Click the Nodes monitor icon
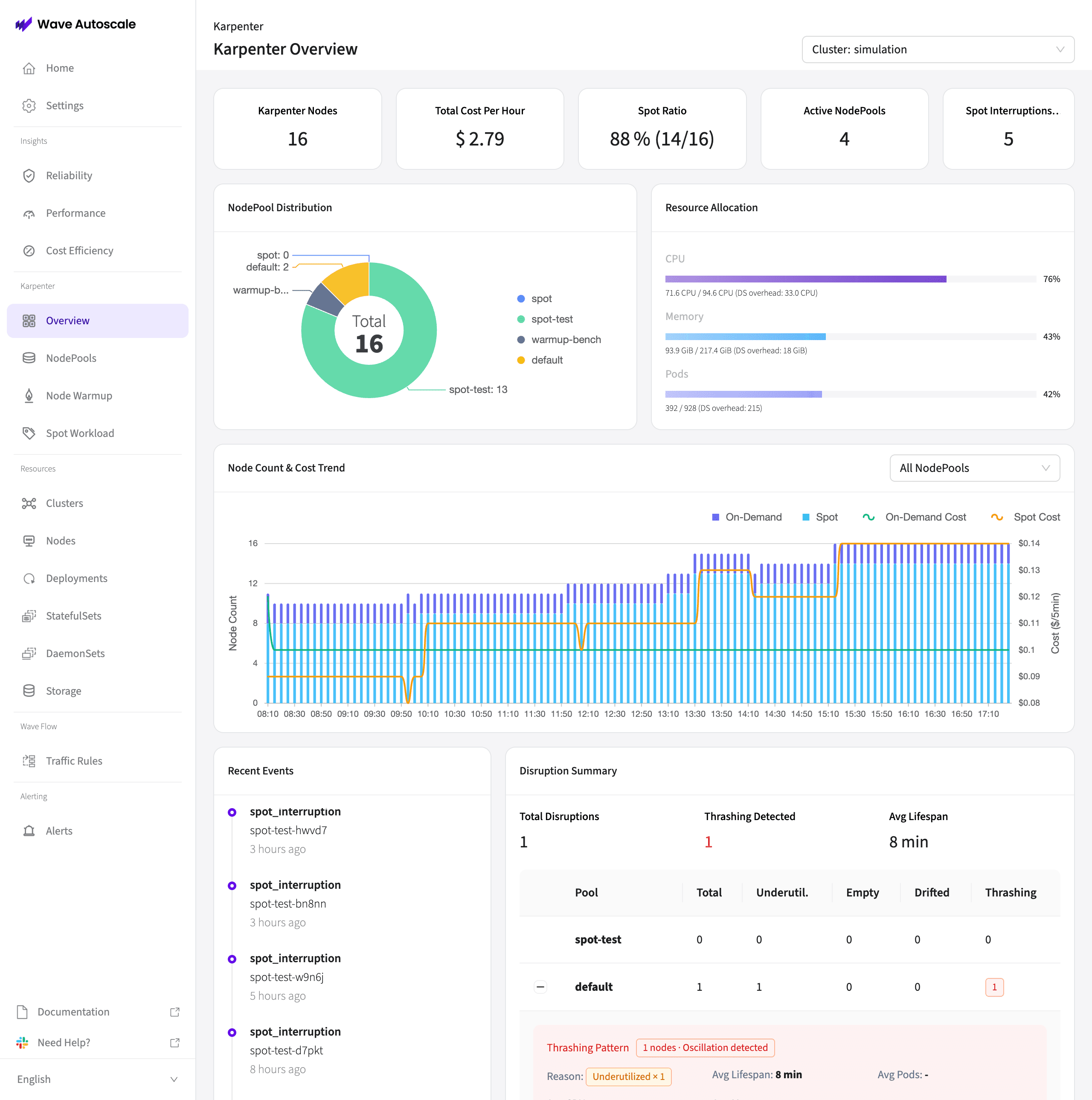This screenshot has width=1092, height=1100. coord(29,541)
